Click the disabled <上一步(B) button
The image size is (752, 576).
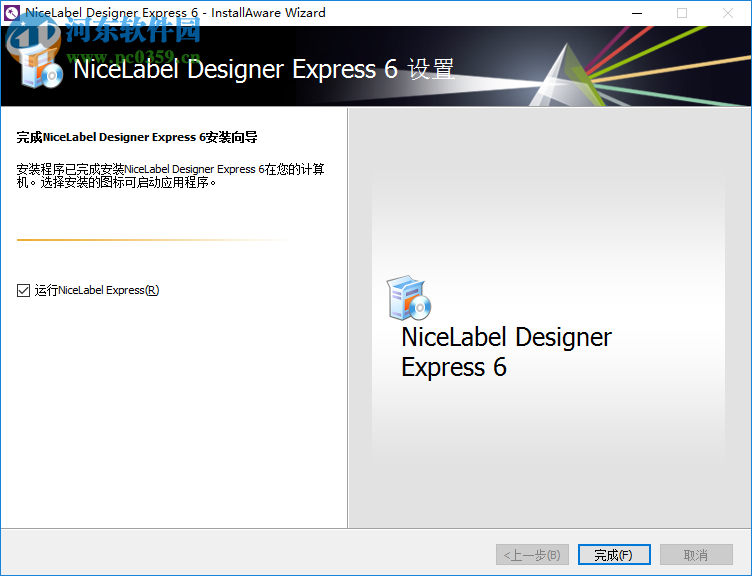coord(532,555)
